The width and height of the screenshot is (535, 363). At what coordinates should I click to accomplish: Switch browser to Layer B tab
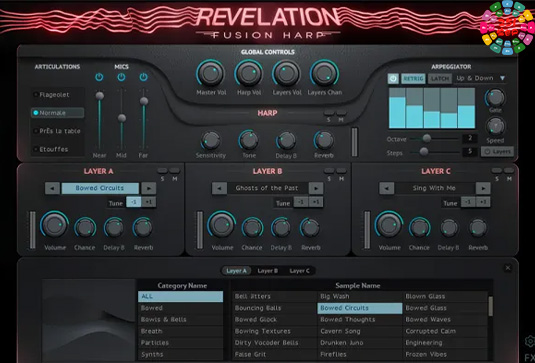pyautogui.click(x=268, y=271)
